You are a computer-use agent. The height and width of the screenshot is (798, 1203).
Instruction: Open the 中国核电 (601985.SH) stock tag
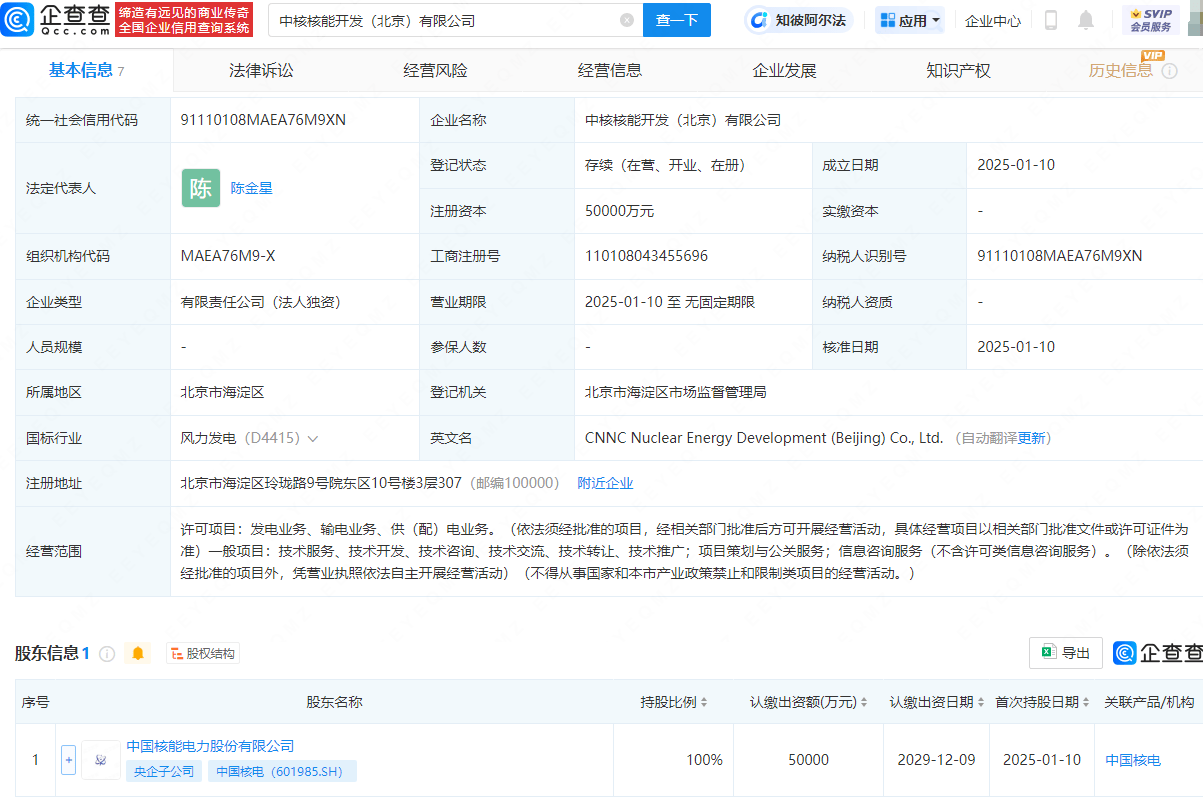point(282,771)
